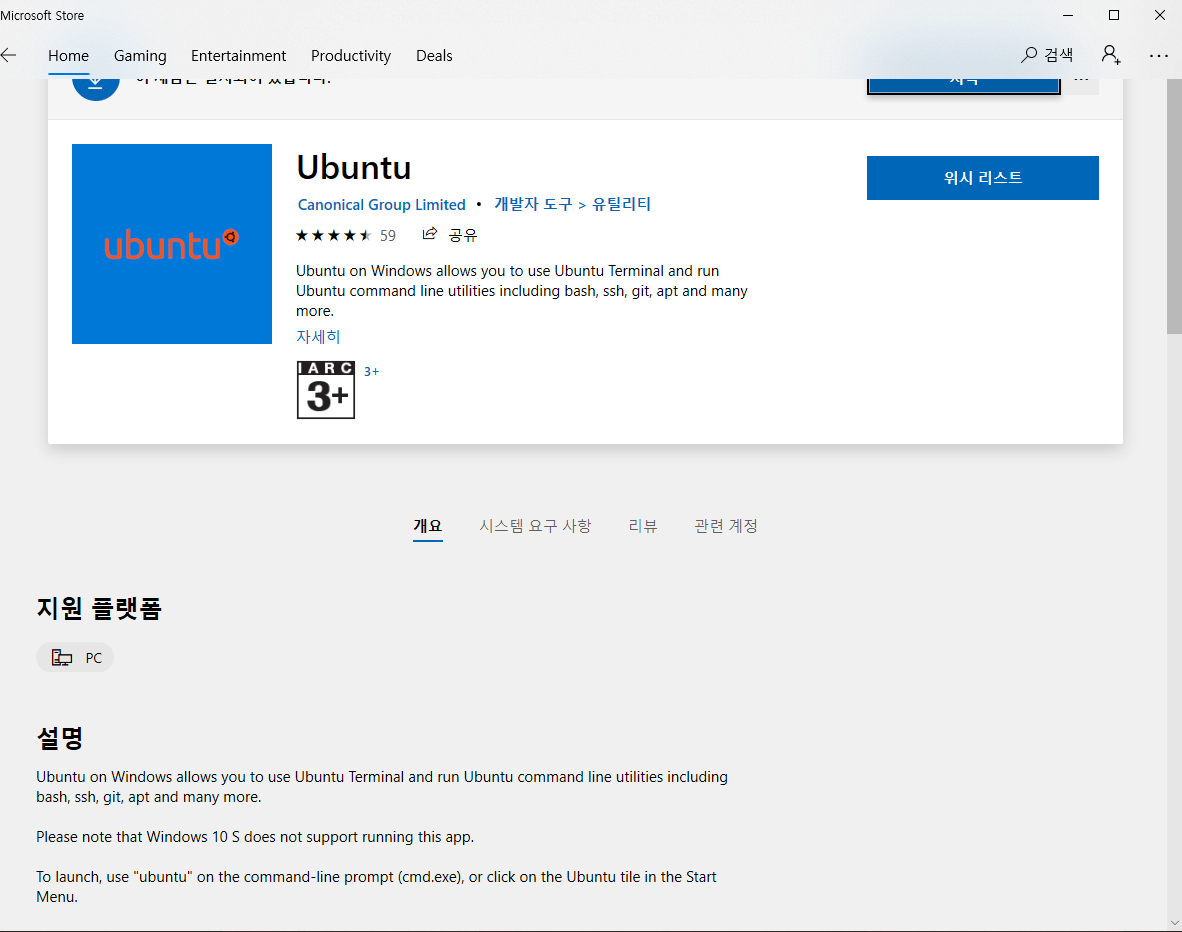Minimize the Microsoft Store window
This screenshot has height=932, width=1182.
pos(1068,15)
